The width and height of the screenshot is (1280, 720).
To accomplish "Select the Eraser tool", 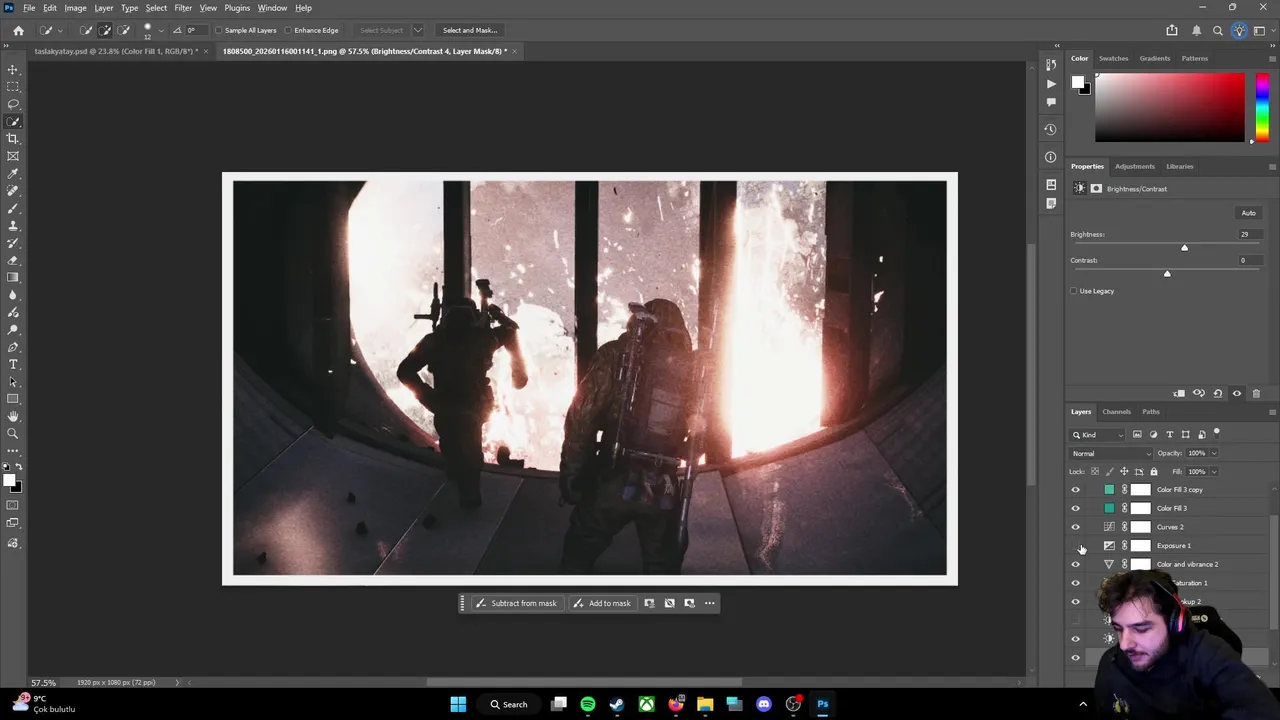I will click(13, 260).
